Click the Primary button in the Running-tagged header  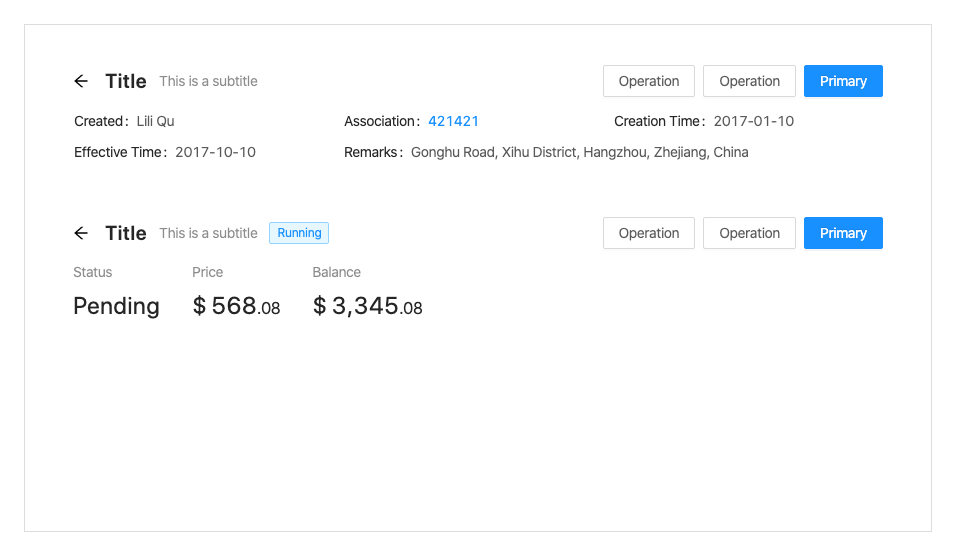tap(843, 233)
